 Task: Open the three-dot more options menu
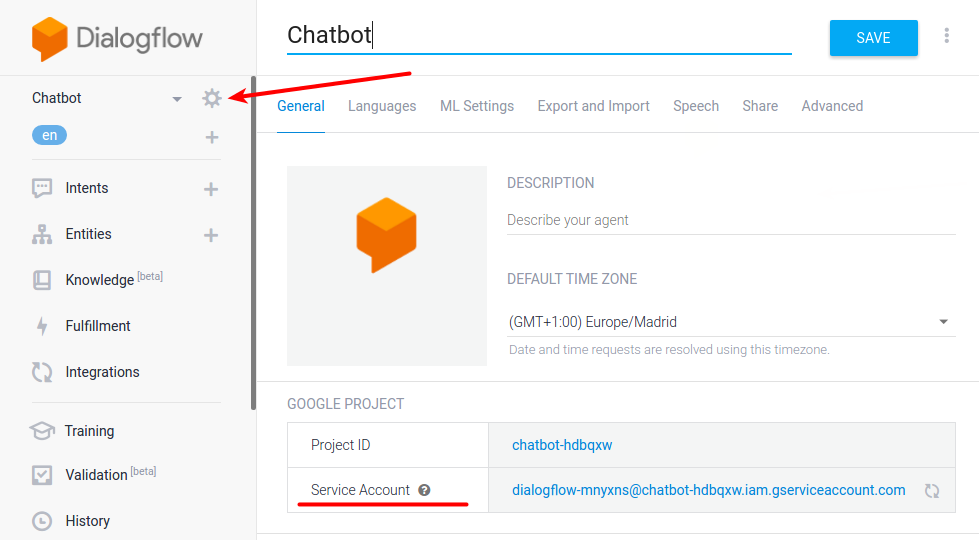tap(947, 36)
